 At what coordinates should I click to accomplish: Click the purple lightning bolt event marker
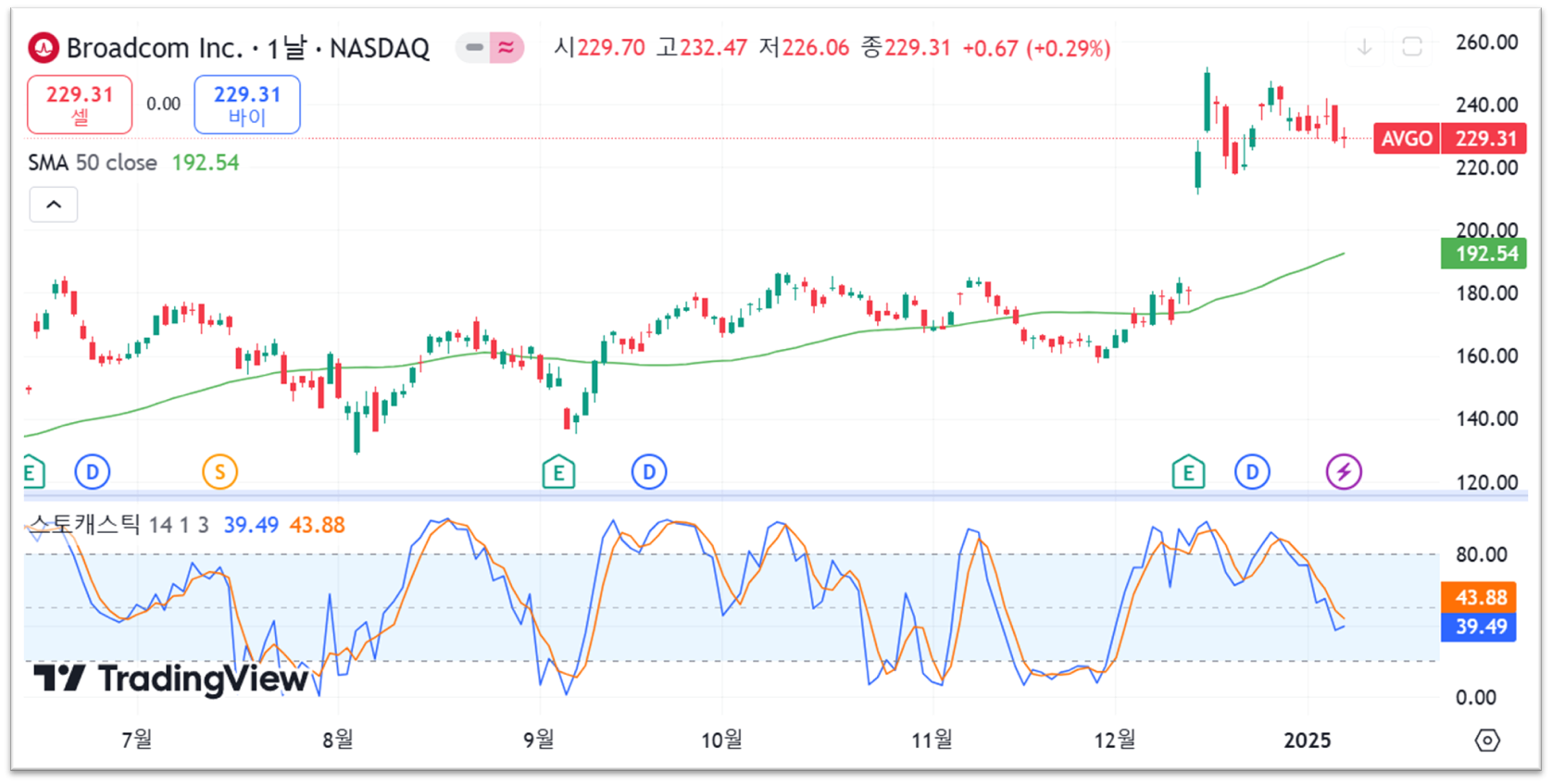click(x=1344, y=472)
